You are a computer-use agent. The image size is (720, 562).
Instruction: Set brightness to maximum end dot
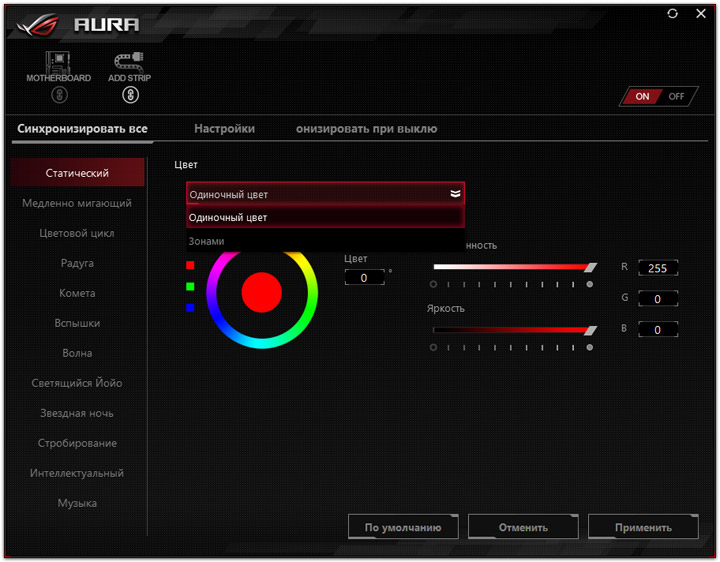[x=590, y=347]
